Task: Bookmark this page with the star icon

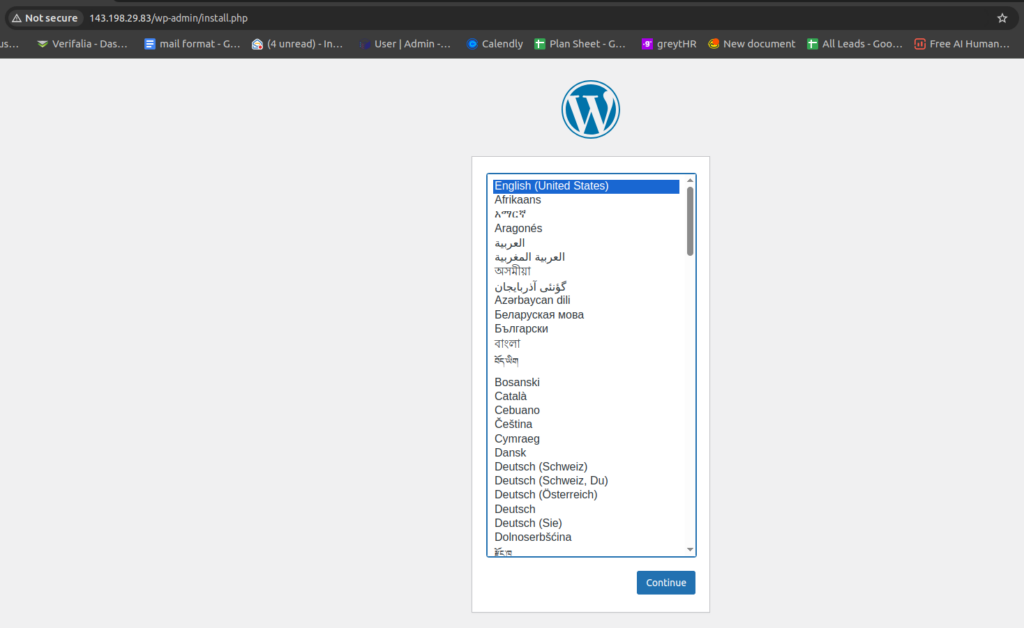Action: tap(1002, 18)
